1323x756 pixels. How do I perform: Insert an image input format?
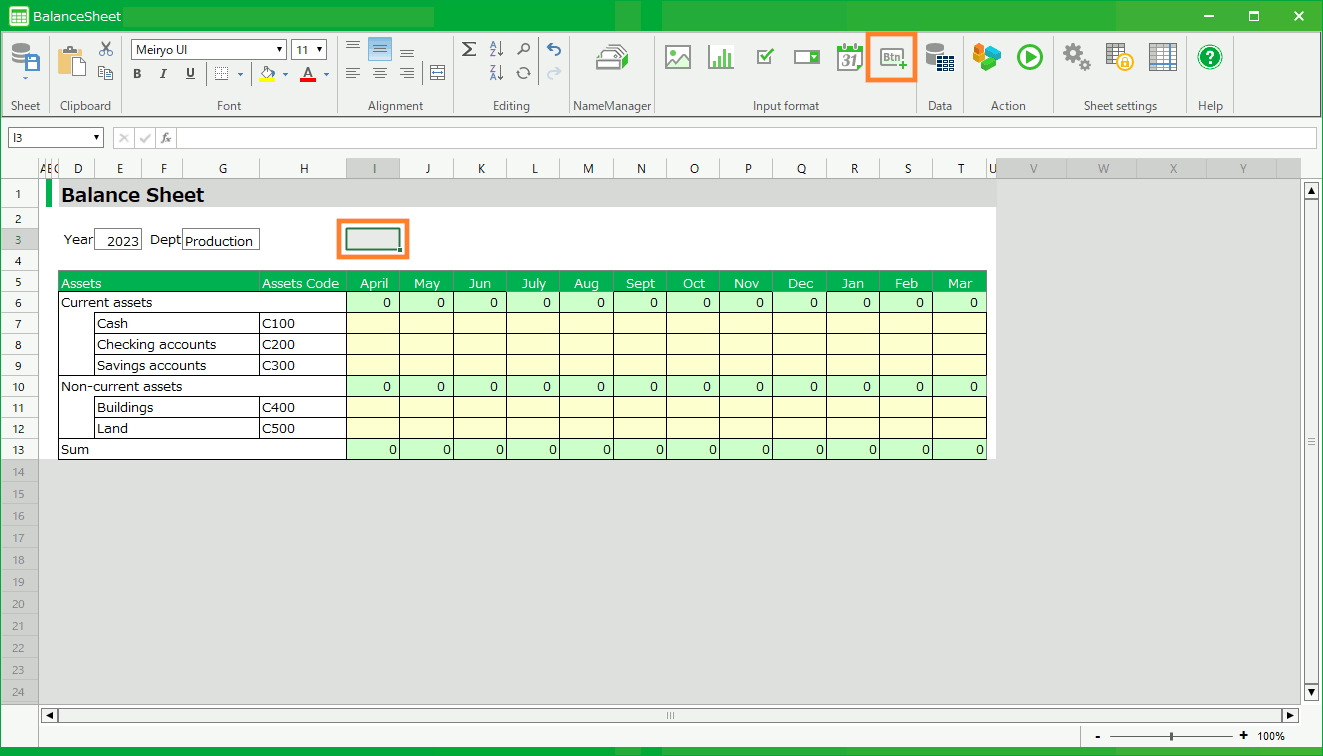click(x=678, y=58)
